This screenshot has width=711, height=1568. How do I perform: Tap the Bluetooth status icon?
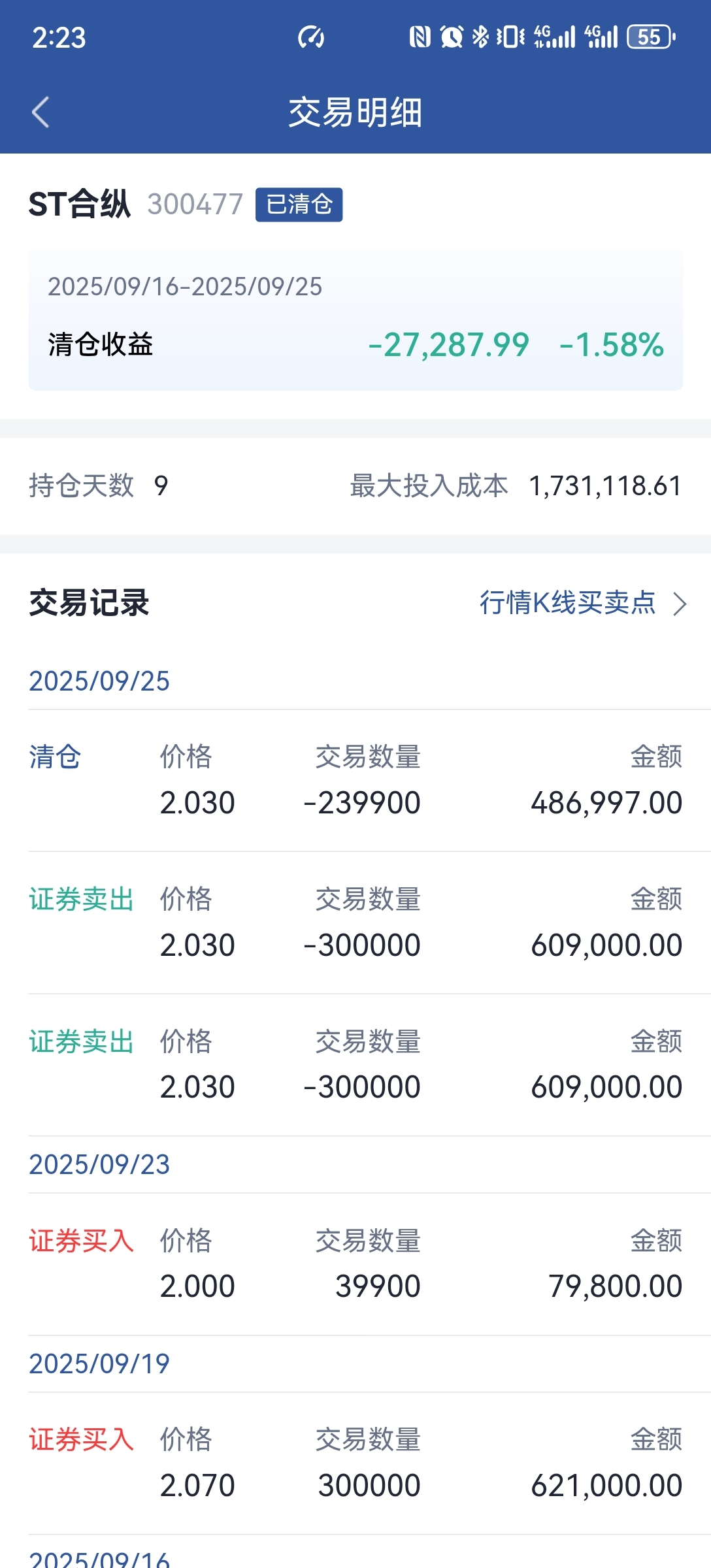point(480,37)
